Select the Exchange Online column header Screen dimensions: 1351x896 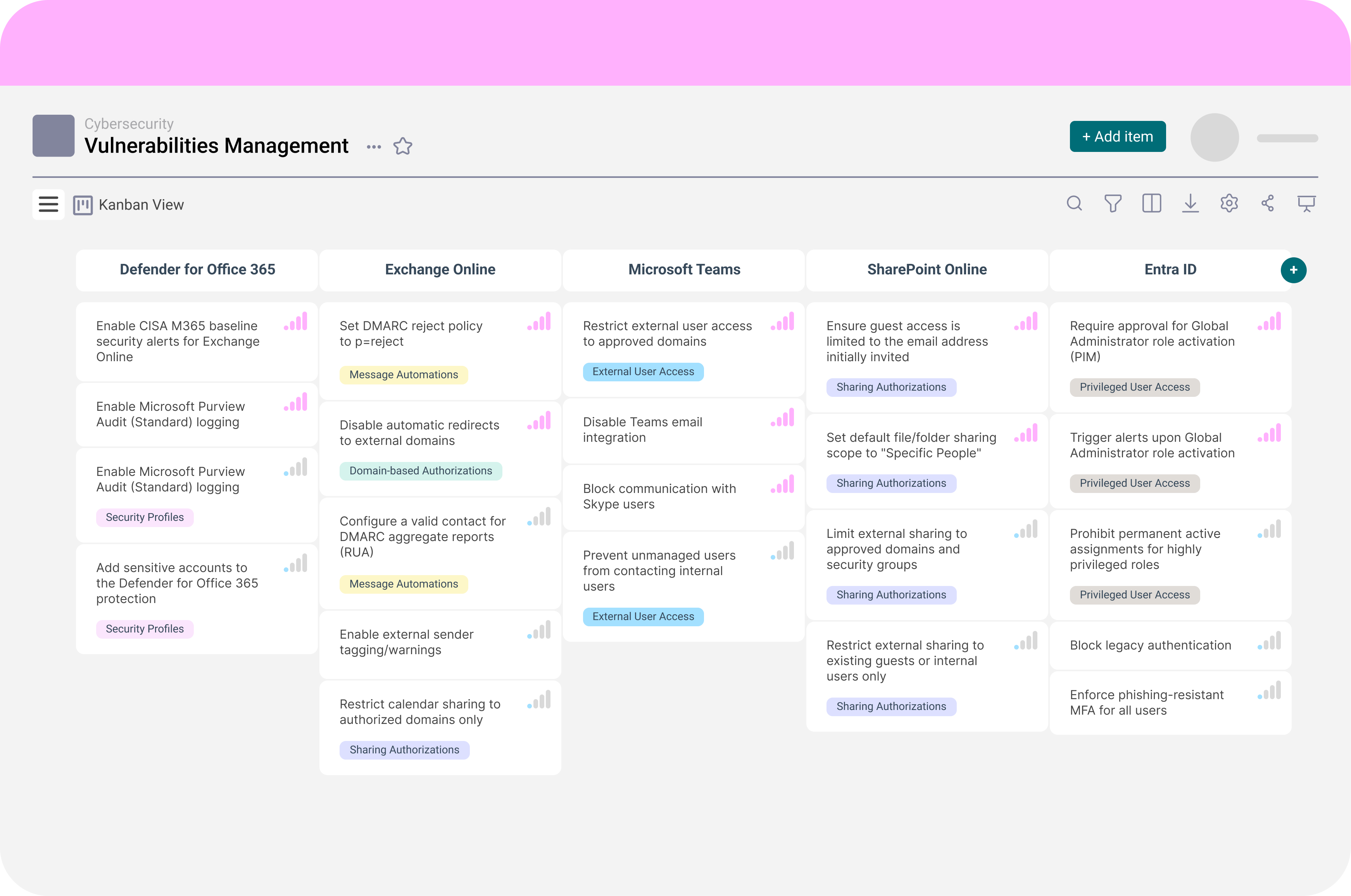click(440, 270)
